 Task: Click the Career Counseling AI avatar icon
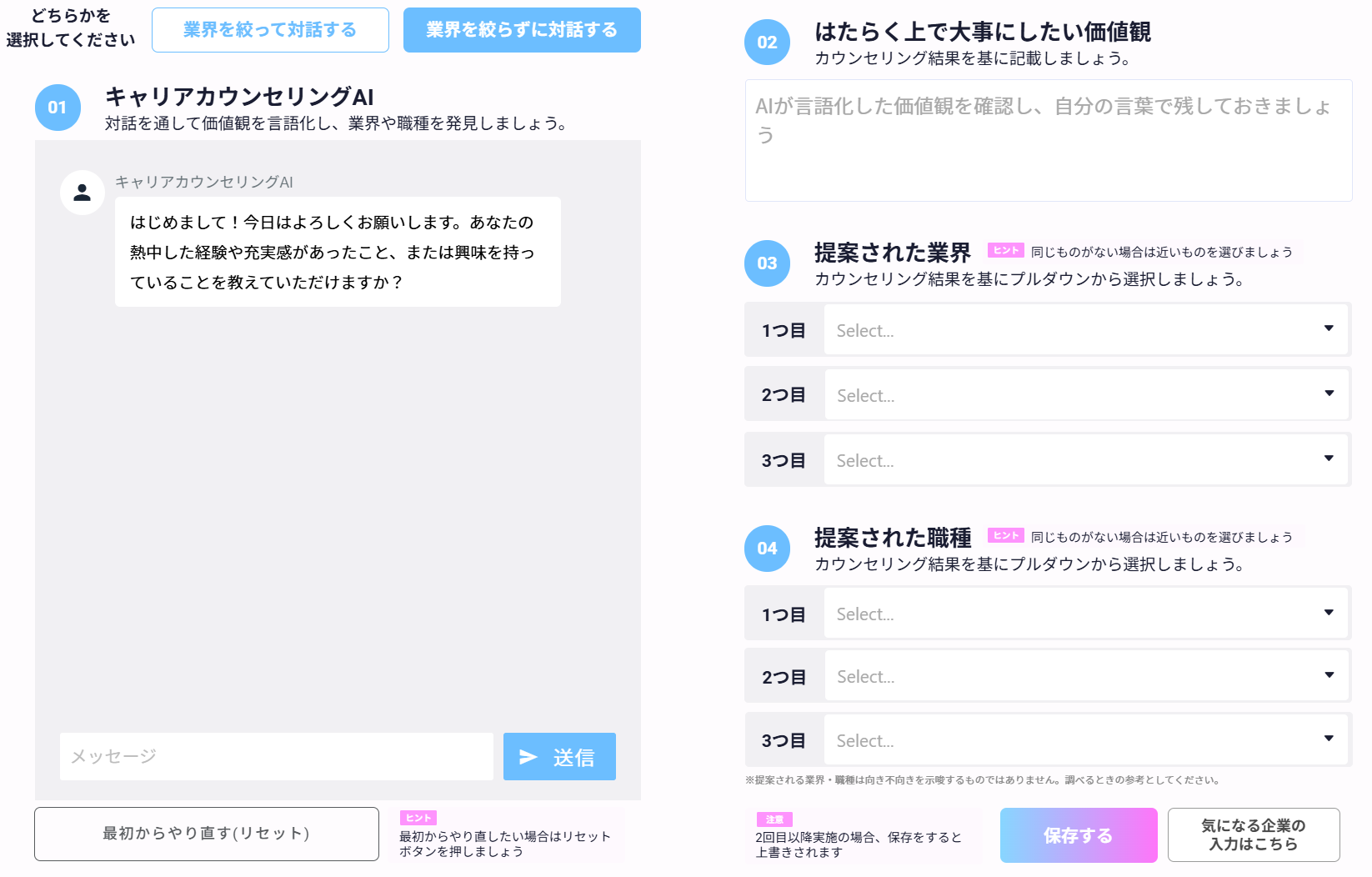click(x=82, y=193)
